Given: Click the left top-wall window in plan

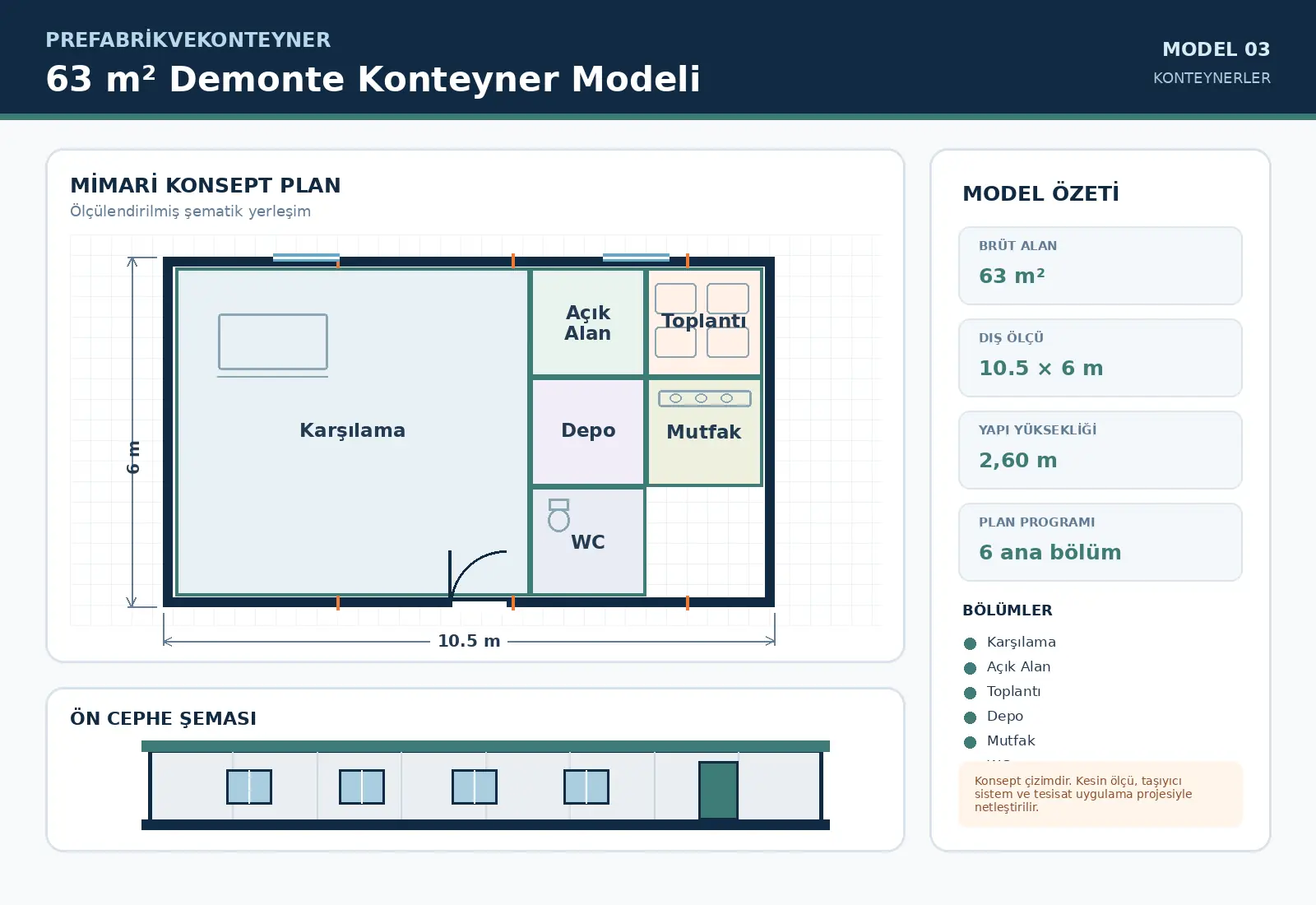Looking at the screenshot, I should click(x=306, y=258).
